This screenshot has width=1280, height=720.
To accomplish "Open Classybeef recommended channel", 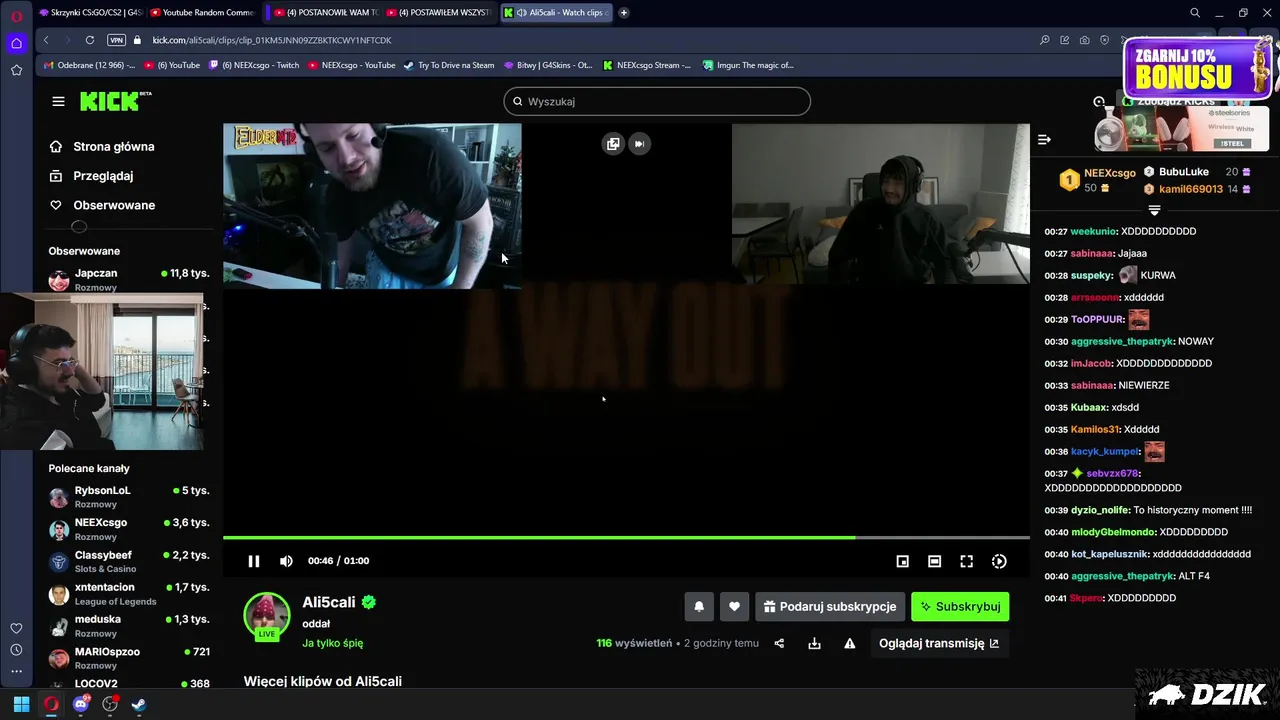I will [x=128, y=561].
